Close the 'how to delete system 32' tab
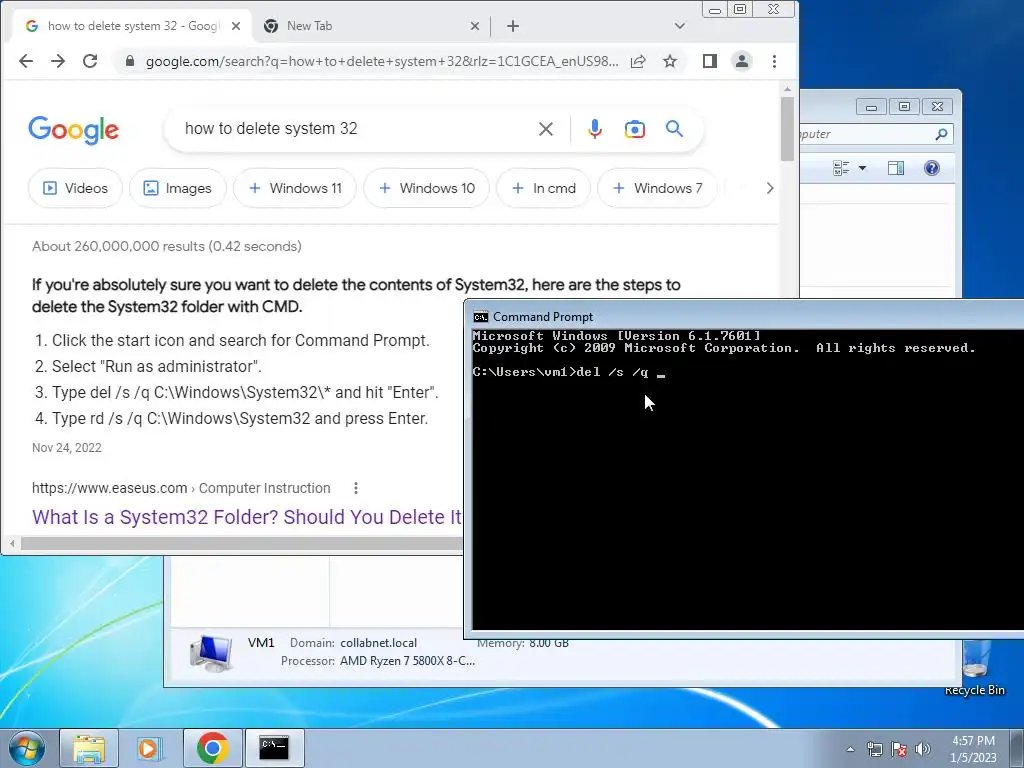Viewport: 1024px width, 768px height. click(236, 26)
